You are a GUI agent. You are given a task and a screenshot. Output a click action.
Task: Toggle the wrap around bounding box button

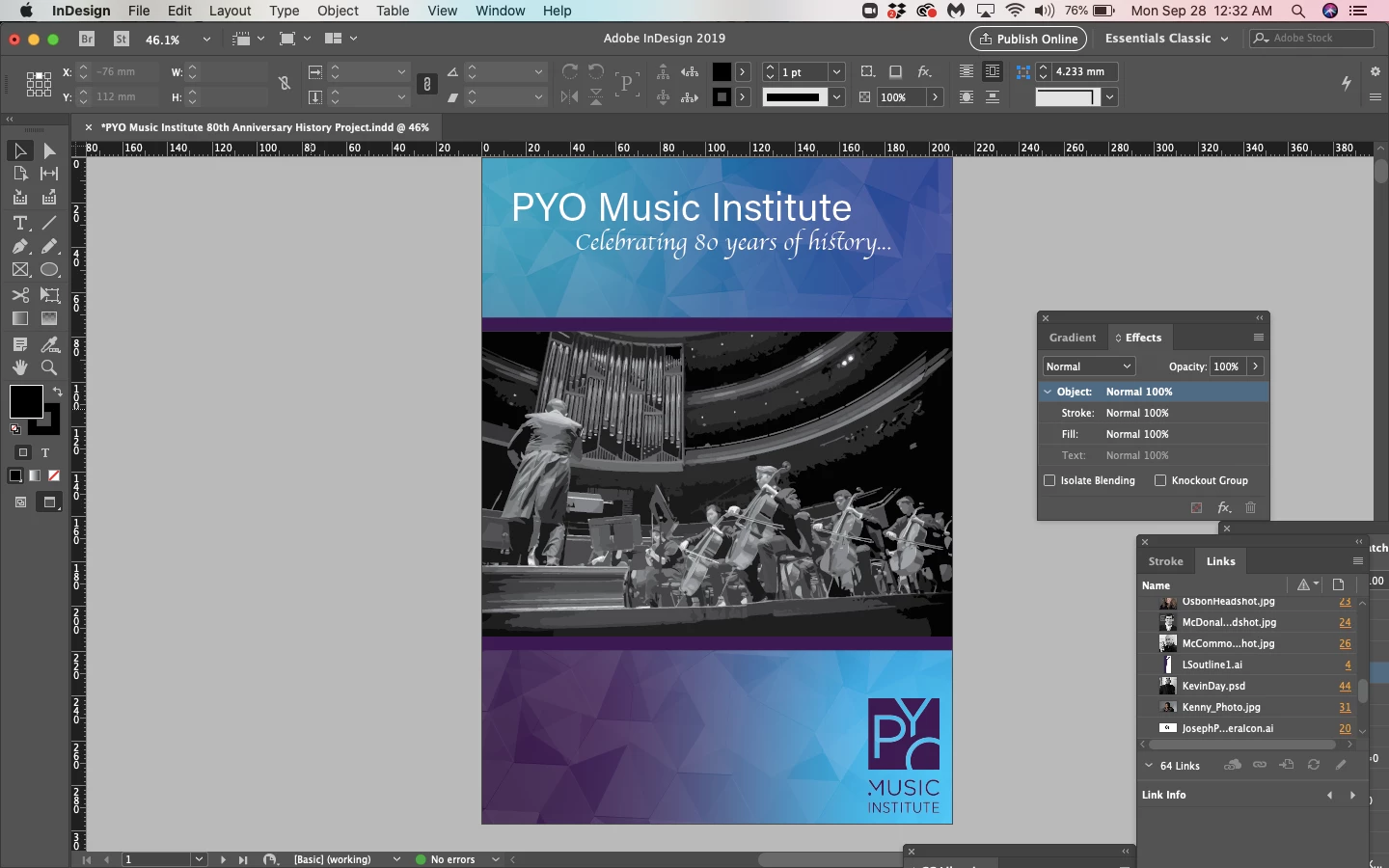tap(993, 71)
